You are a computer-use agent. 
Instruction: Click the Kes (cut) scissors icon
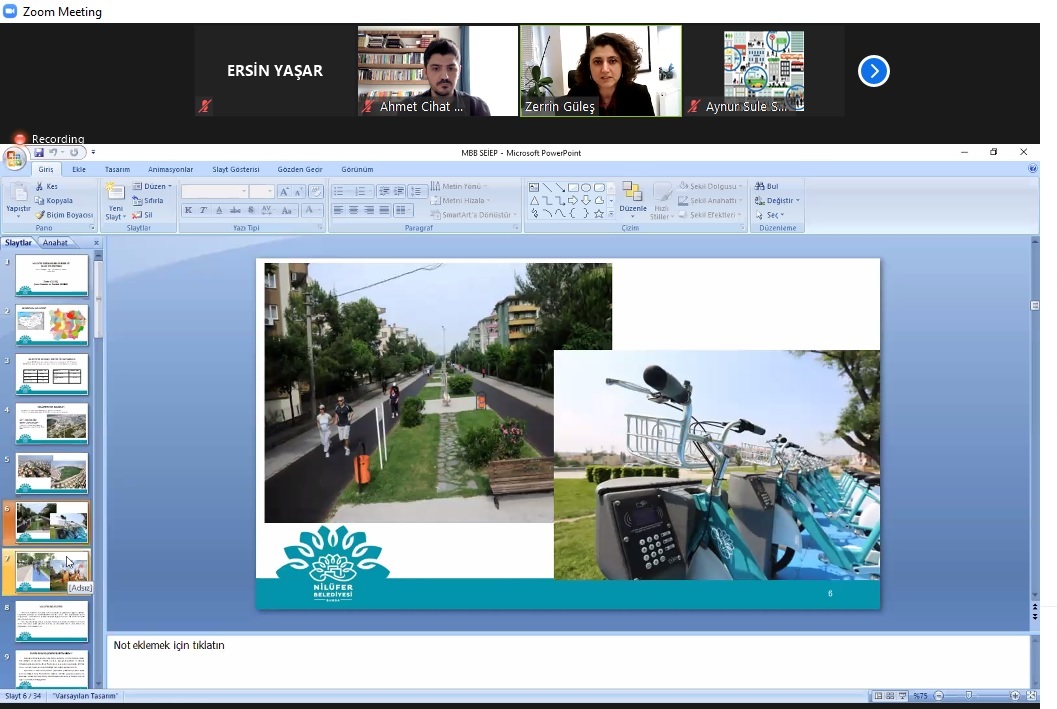tap(41, 187)
